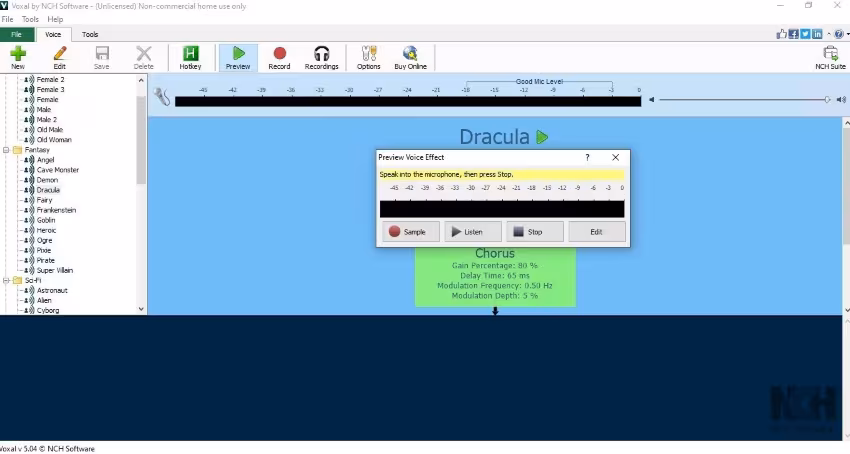Open the help question-mark icon top right

(839, 34)
